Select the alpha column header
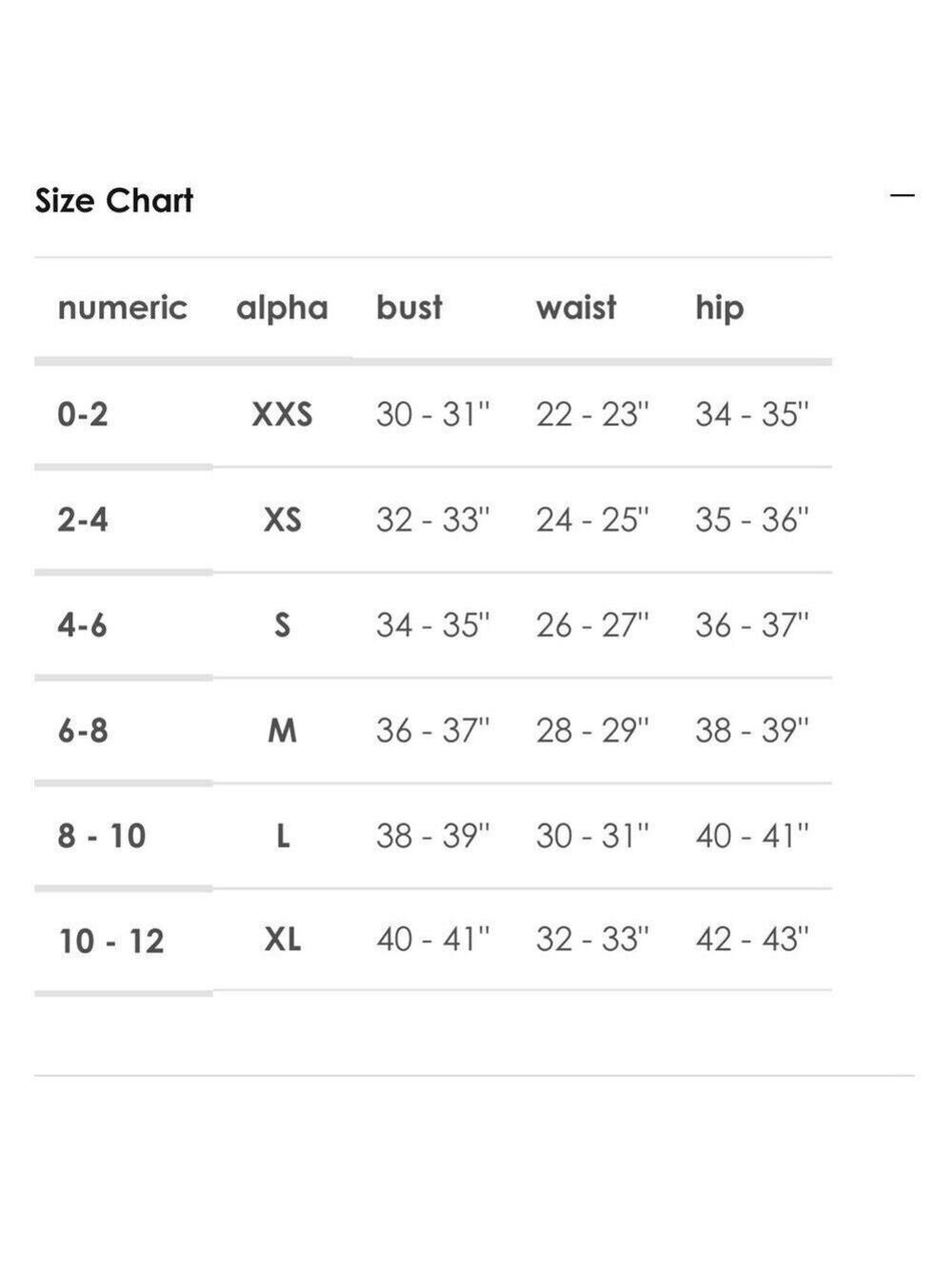The height and width of the screenshot is (1269, 952). coord(282,307)
